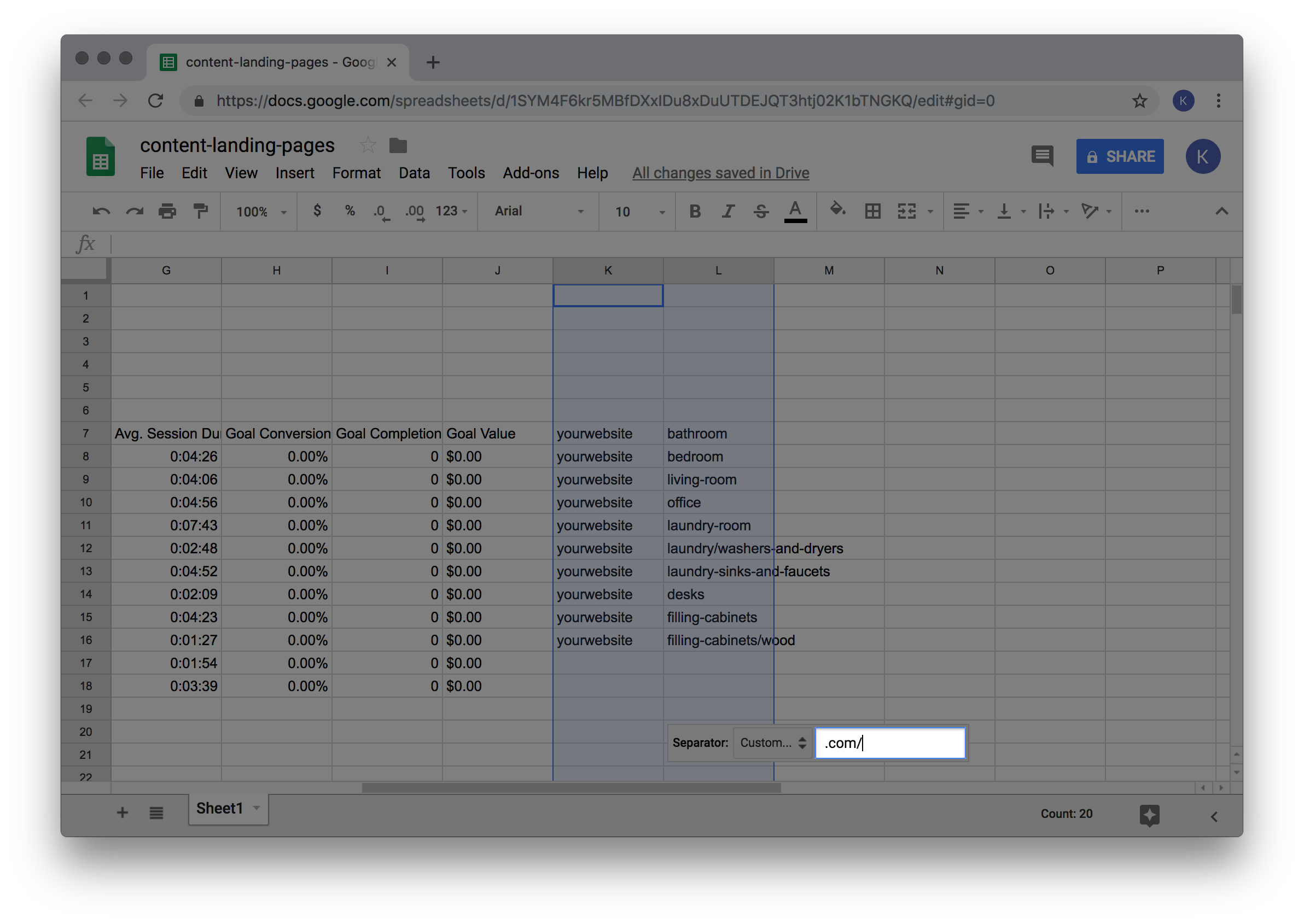Open the comments history icon
This screenshot has height=924, width=1304.
1041,156
